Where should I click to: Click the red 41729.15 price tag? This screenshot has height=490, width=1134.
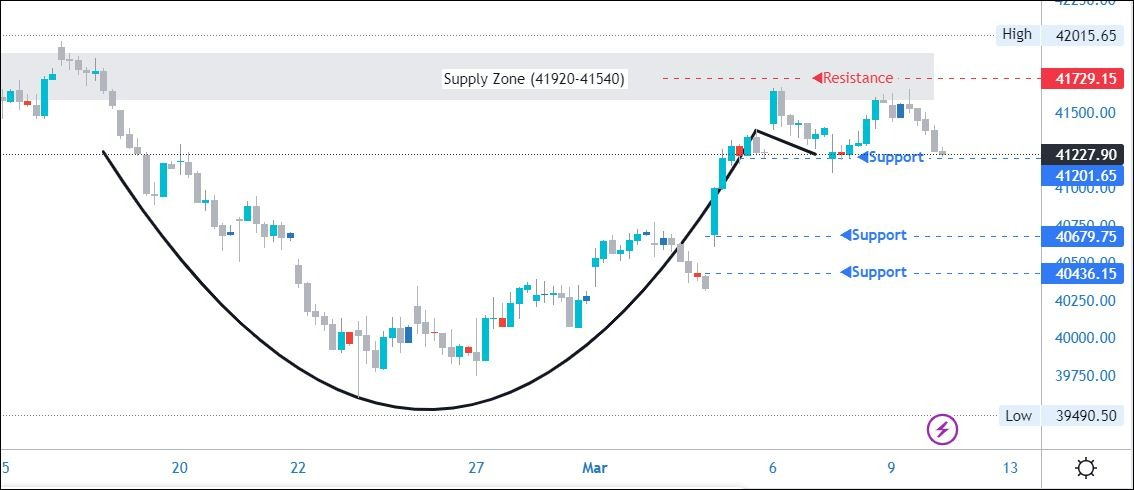coord(1084,78)
